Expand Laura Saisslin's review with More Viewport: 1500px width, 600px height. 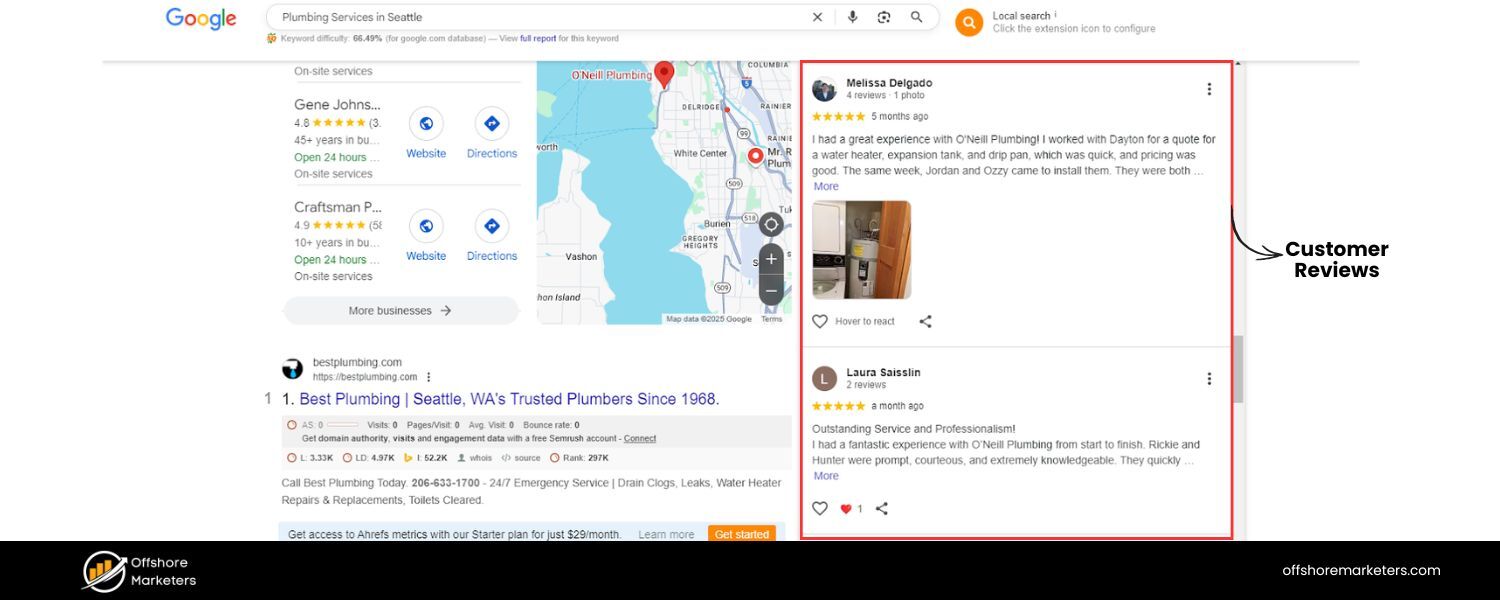(x=825, y=476)
